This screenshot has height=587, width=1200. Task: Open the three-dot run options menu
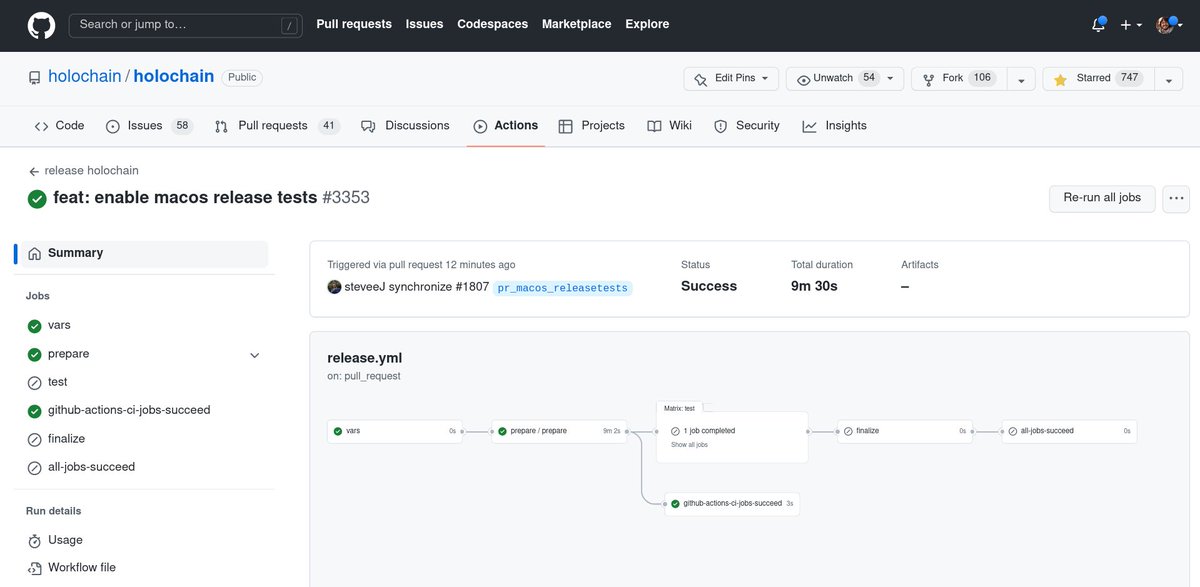[1176, 198]
